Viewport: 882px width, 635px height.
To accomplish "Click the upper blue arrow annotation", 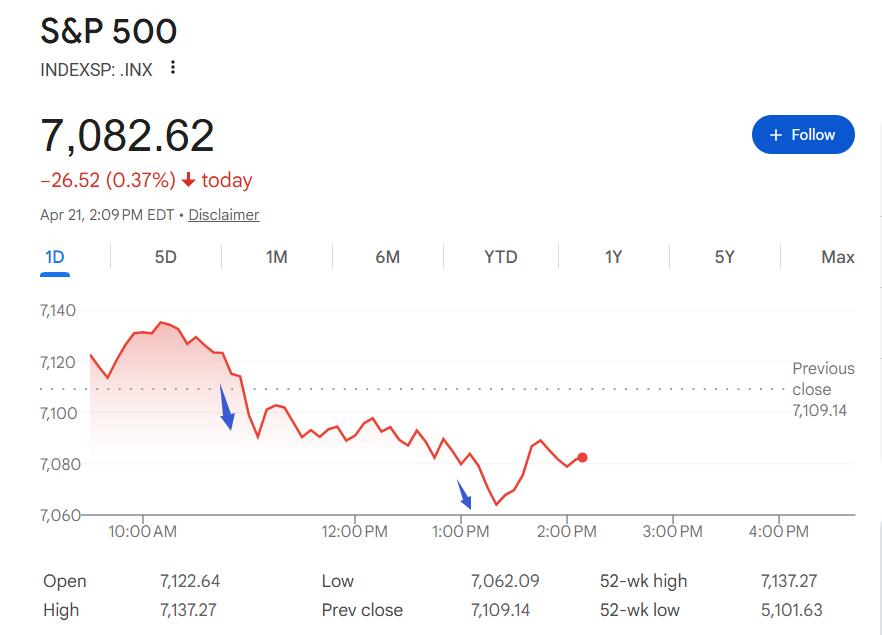I will tap(227, 408).
